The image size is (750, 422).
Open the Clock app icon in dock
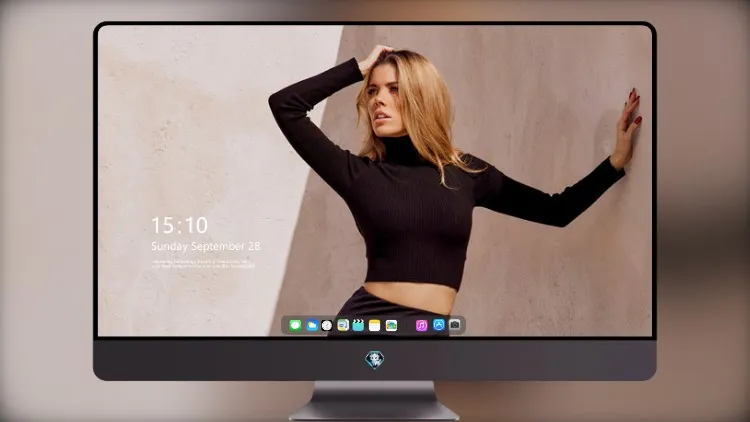[x=327, y=325]
